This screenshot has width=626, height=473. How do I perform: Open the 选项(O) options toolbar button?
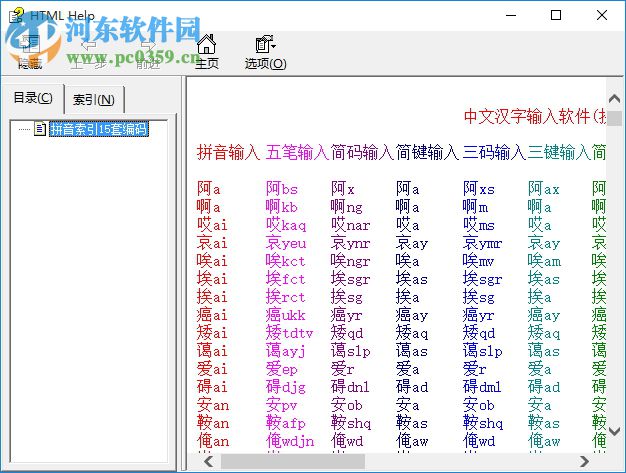pos(265,52)
